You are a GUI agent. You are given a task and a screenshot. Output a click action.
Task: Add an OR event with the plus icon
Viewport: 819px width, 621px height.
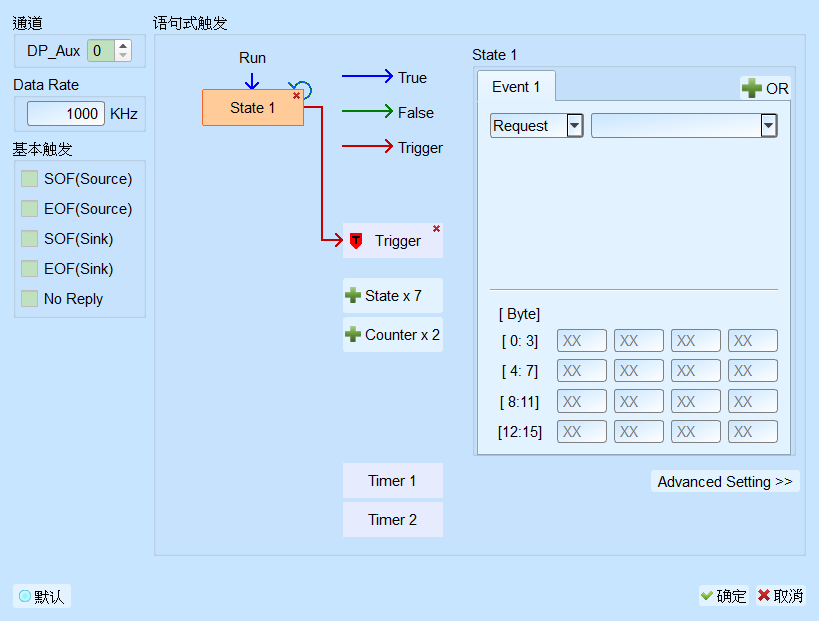(x=752, y=88)
